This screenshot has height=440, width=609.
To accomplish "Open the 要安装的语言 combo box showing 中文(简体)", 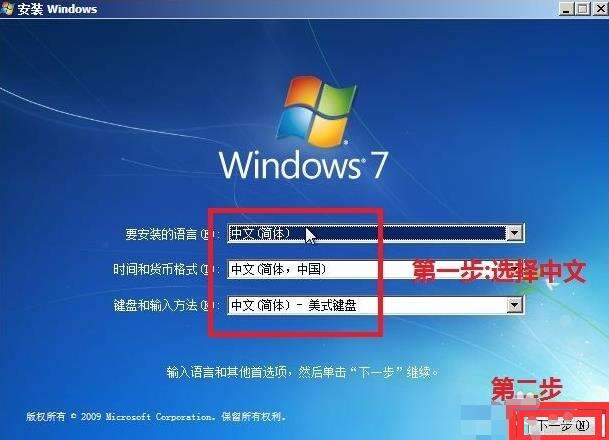I will pyautogui.click(x=376, y=233).
